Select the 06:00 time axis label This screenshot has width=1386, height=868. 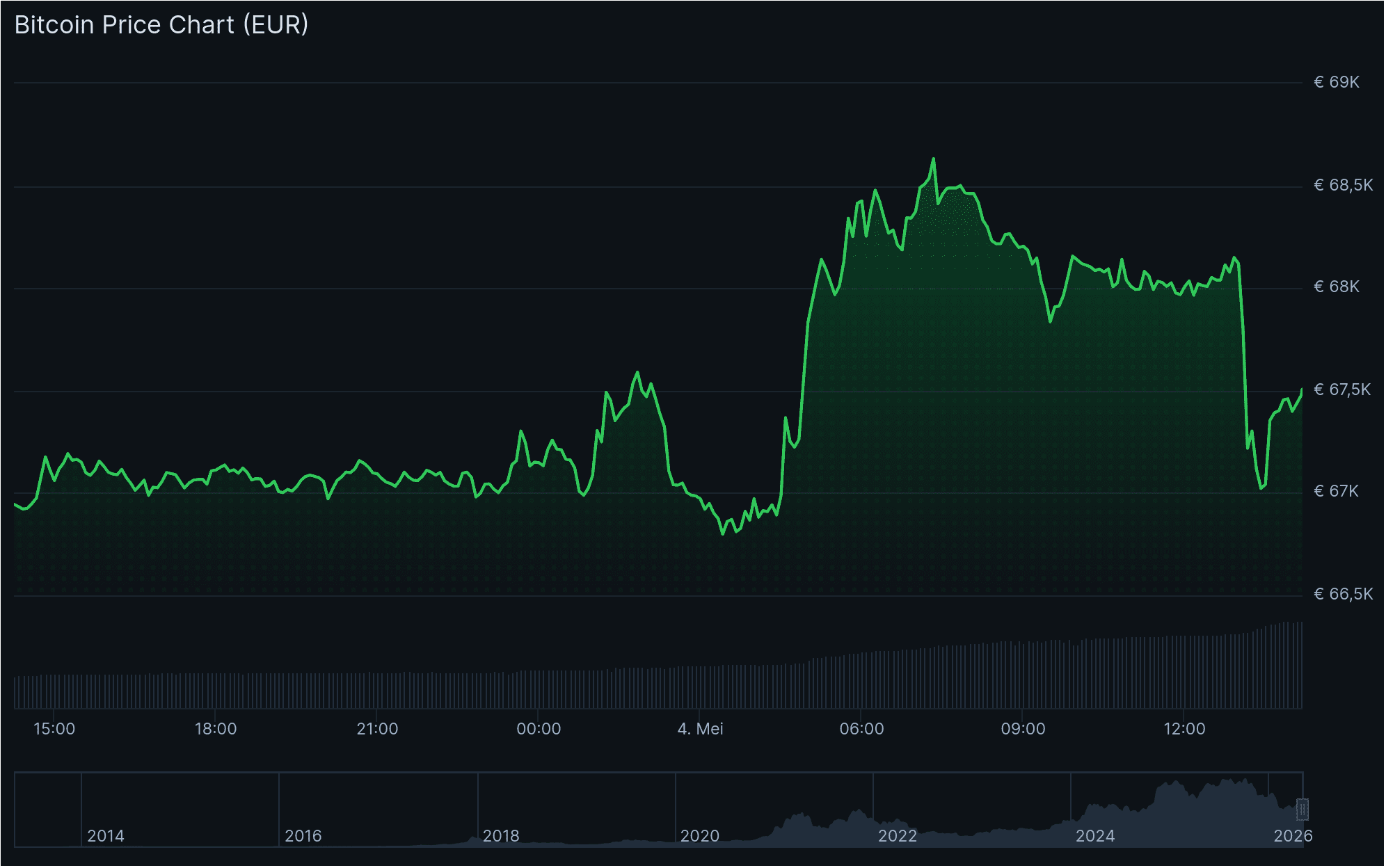(x=861, y=729)
